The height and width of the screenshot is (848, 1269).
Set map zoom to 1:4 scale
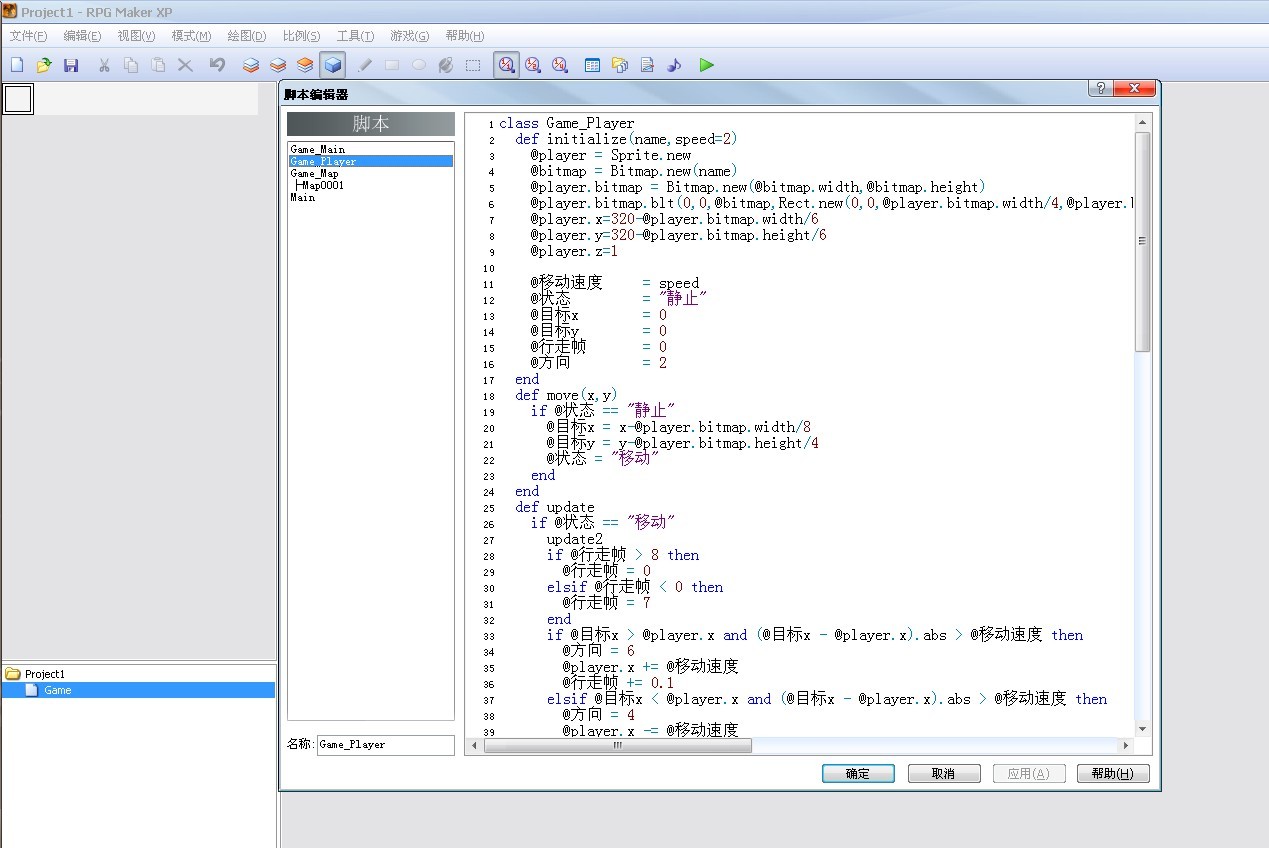tap(560, 65)
